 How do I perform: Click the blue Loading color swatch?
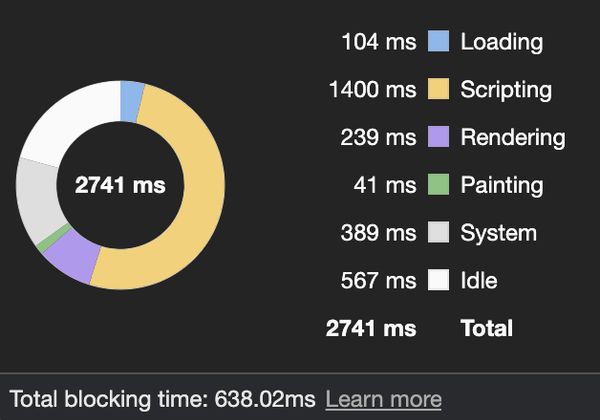[x=438, y=41]
